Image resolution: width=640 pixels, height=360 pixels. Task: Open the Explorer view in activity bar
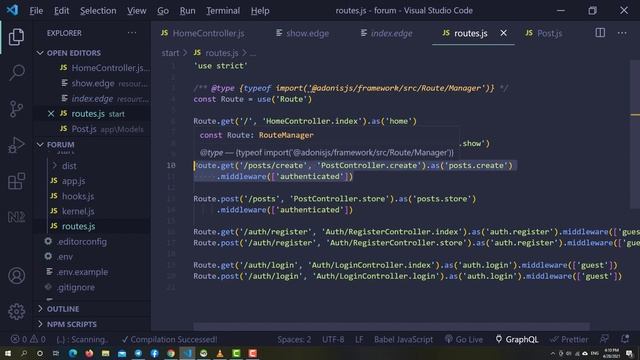[16, 37]
